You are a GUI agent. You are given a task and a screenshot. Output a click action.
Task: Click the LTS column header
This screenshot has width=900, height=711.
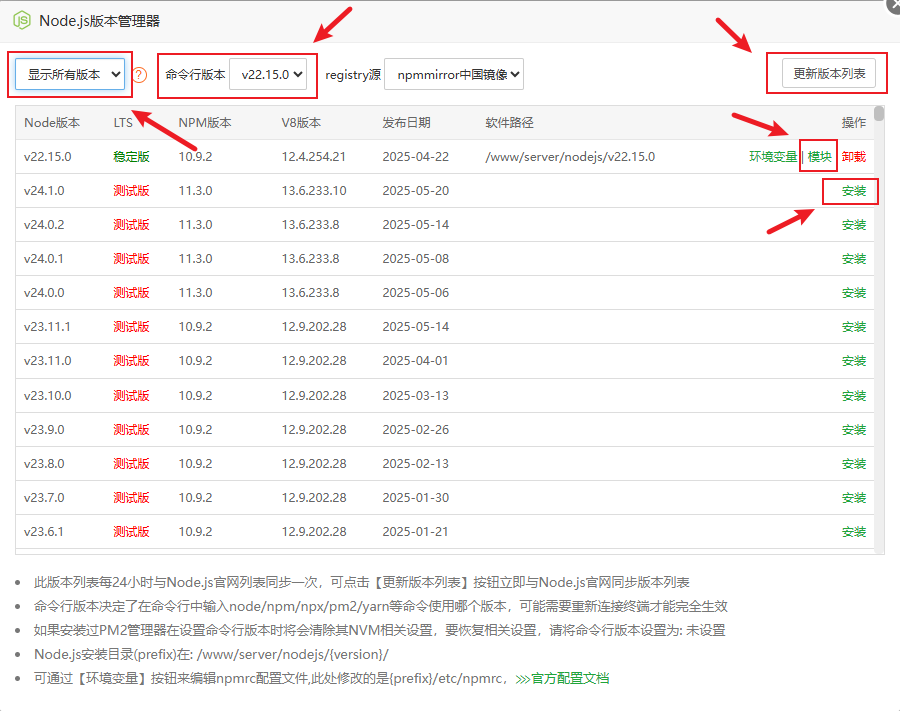pos(123,123)
